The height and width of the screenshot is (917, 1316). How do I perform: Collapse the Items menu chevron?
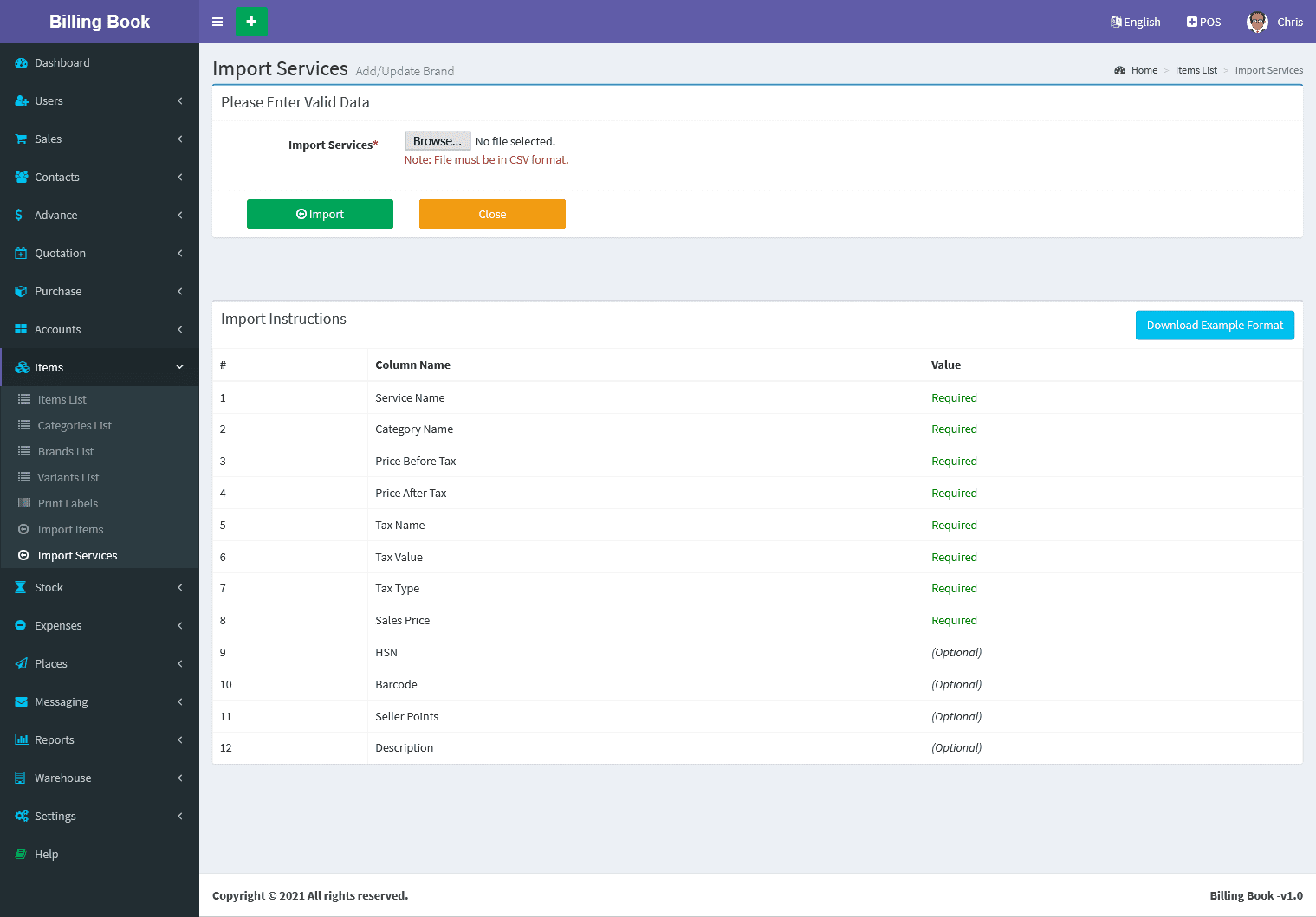180,367
